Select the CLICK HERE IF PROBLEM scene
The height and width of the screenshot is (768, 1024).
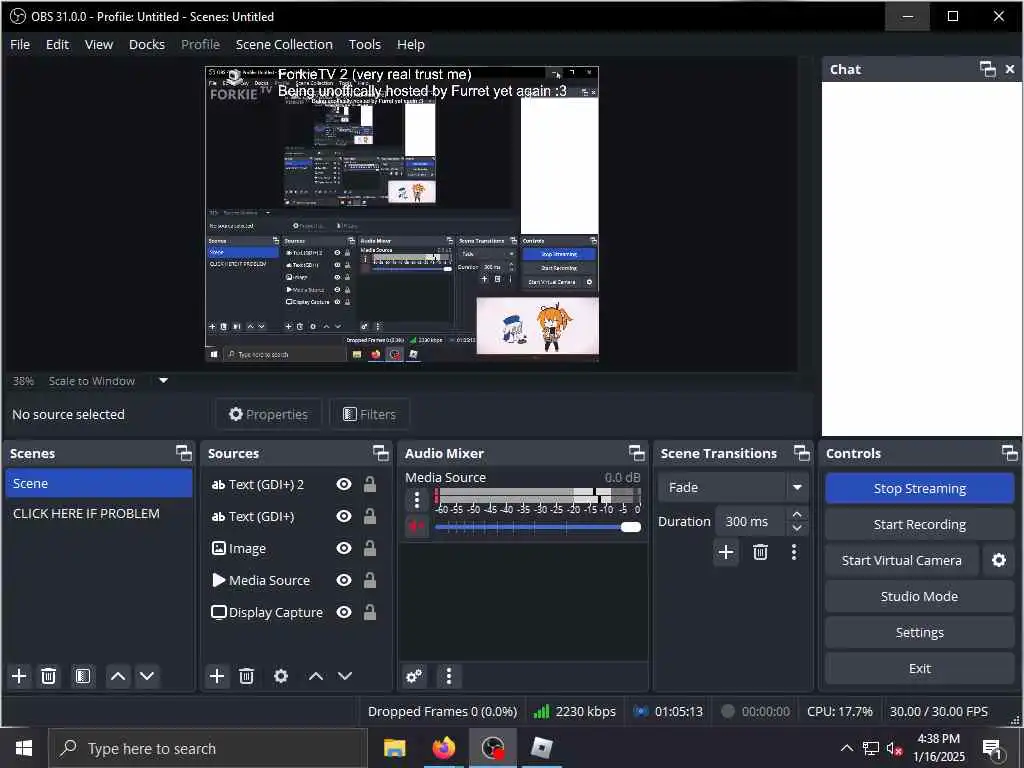(99, 513)
